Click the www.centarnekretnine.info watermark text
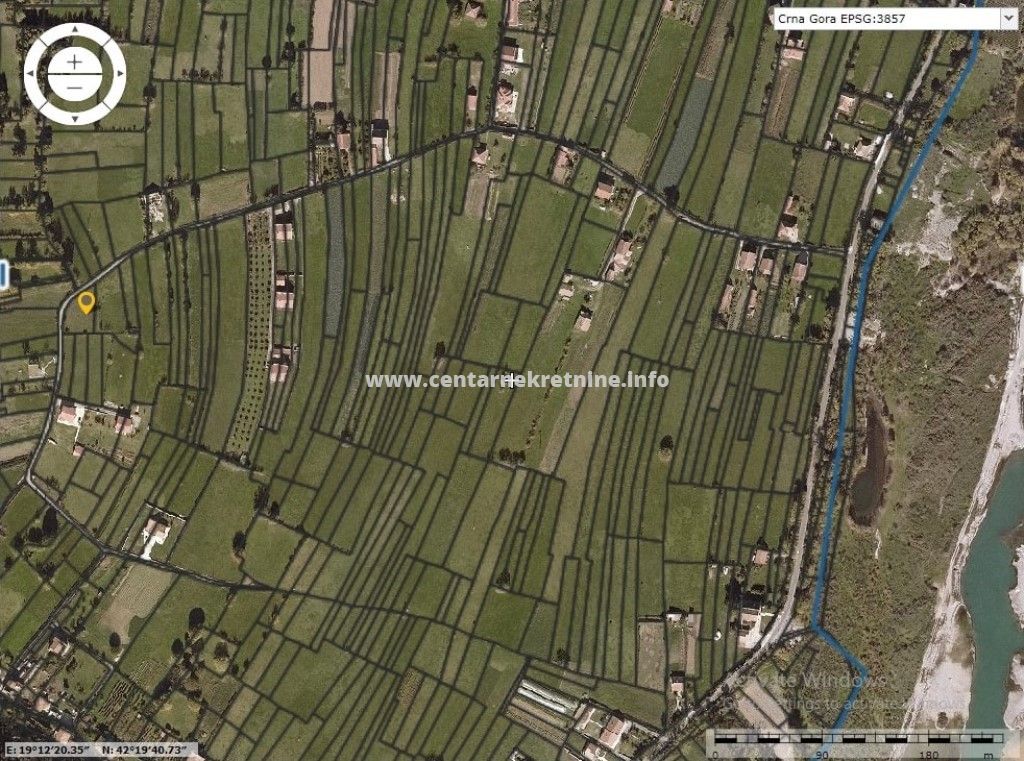This screenshot has width=1024, height=761. point(517,380)
